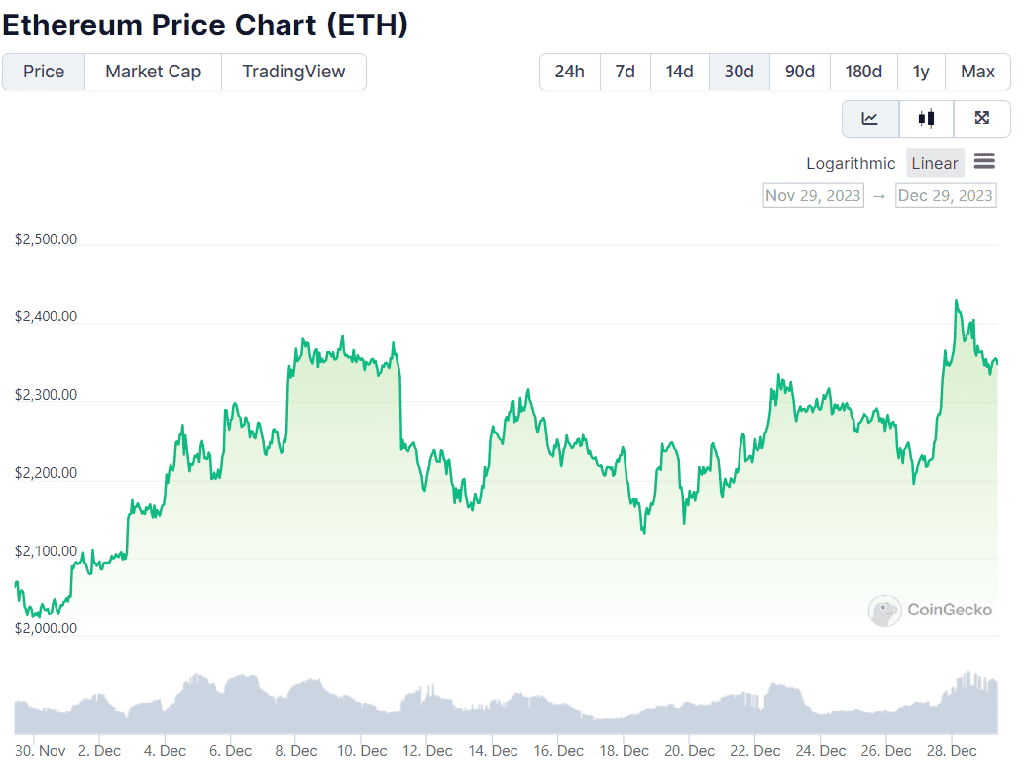This screenshot has height=768, width=1024.
Task: Click the price peak near 28. Dec
Action: coord(957,300)
